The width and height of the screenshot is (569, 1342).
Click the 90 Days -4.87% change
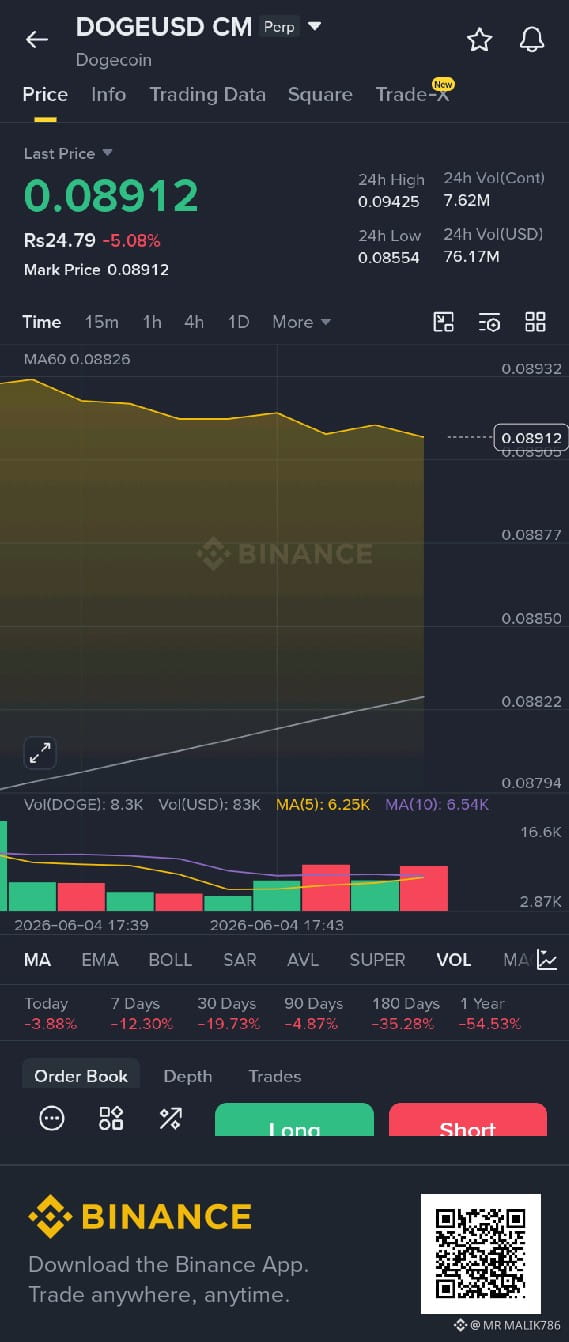[x=312, y=1014]
